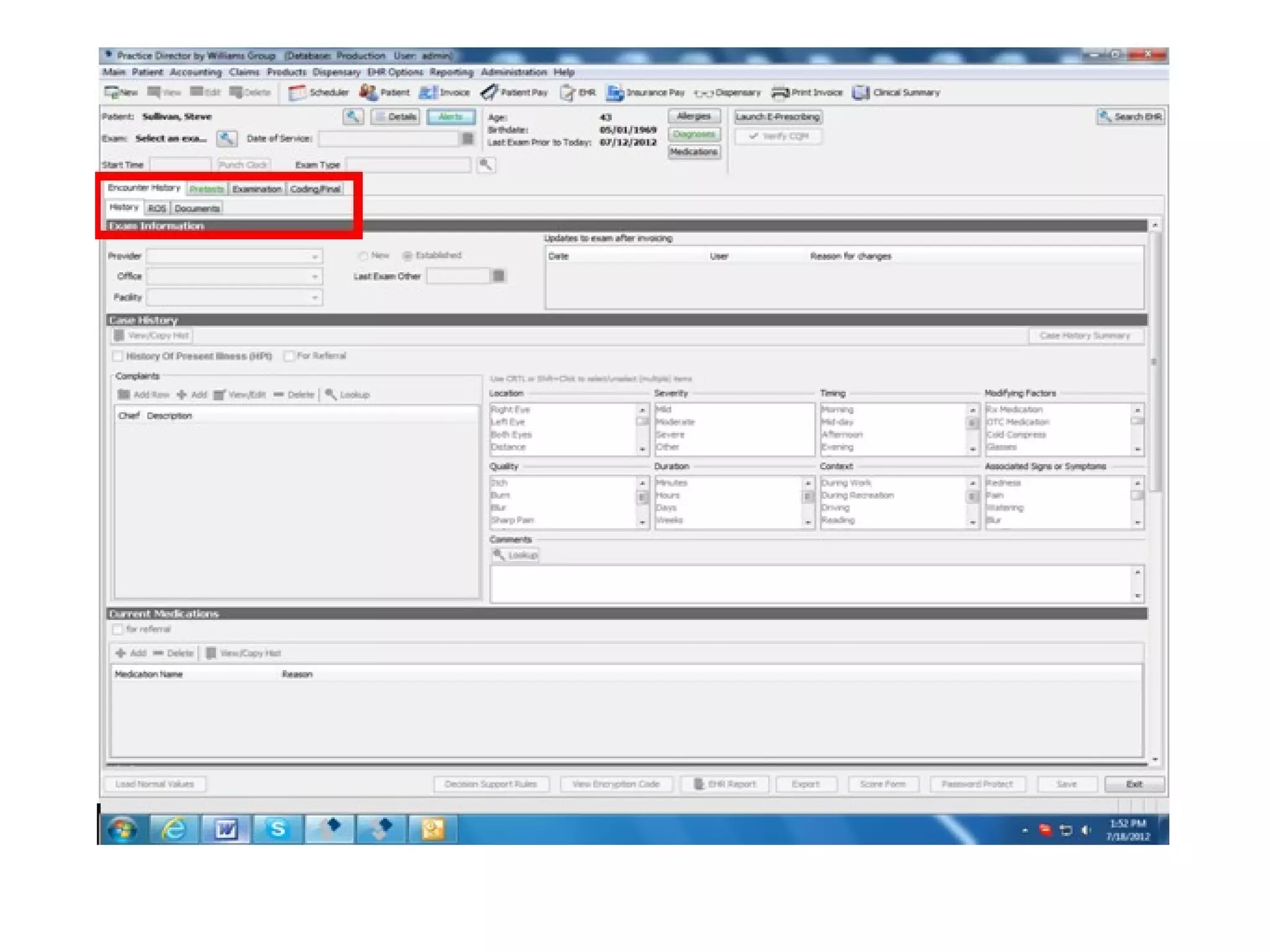
Task: Expand the Facility combo box
Action: click(x=314, y=298)
